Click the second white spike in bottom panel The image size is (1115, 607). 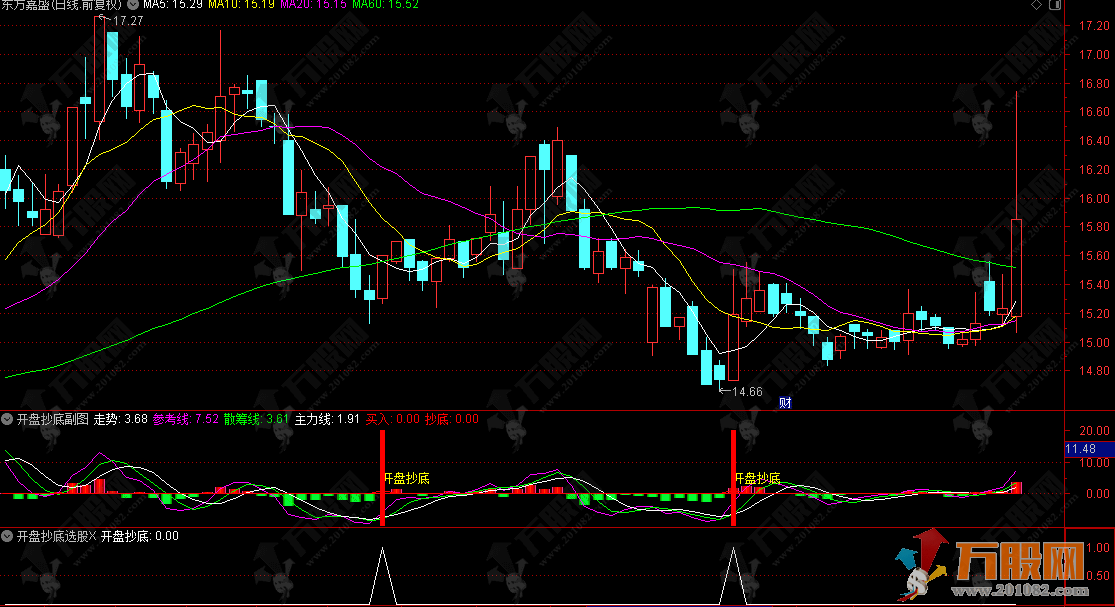point(733,576)
